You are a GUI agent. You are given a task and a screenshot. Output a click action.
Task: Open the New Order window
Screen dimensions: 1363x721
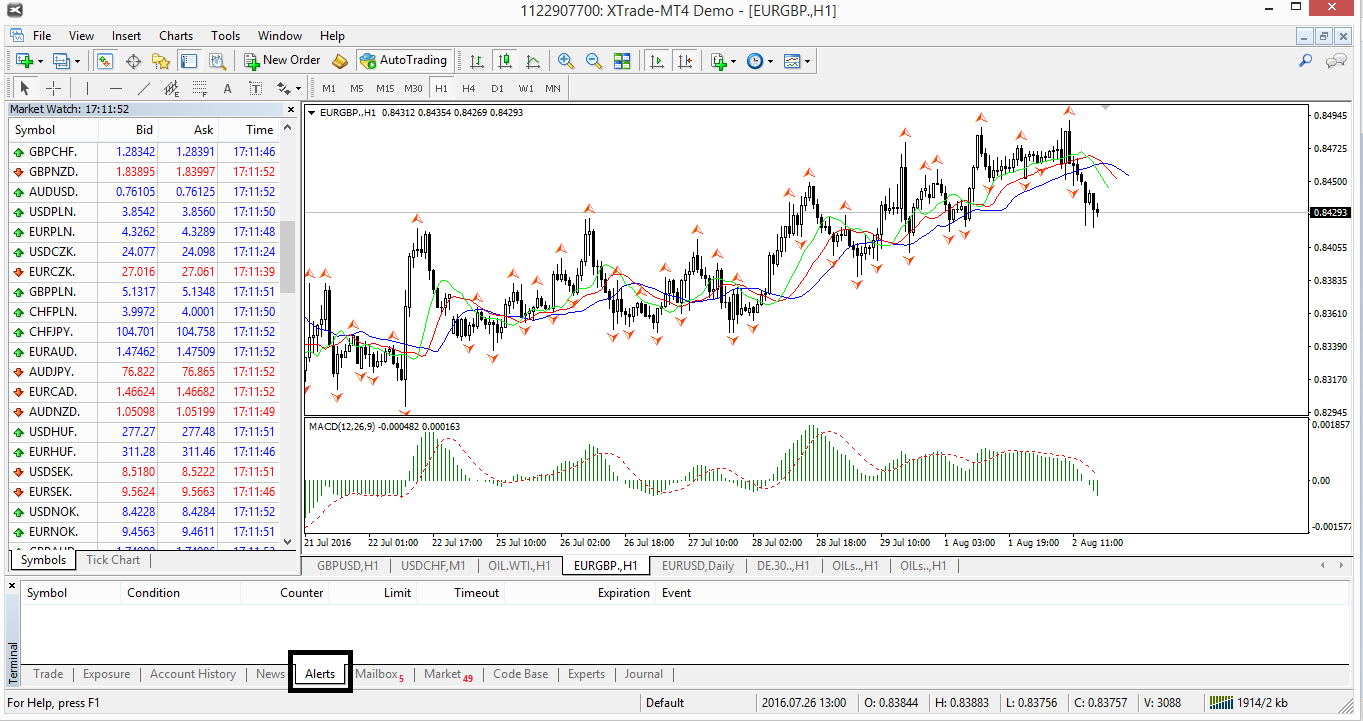tap(281, 61)
